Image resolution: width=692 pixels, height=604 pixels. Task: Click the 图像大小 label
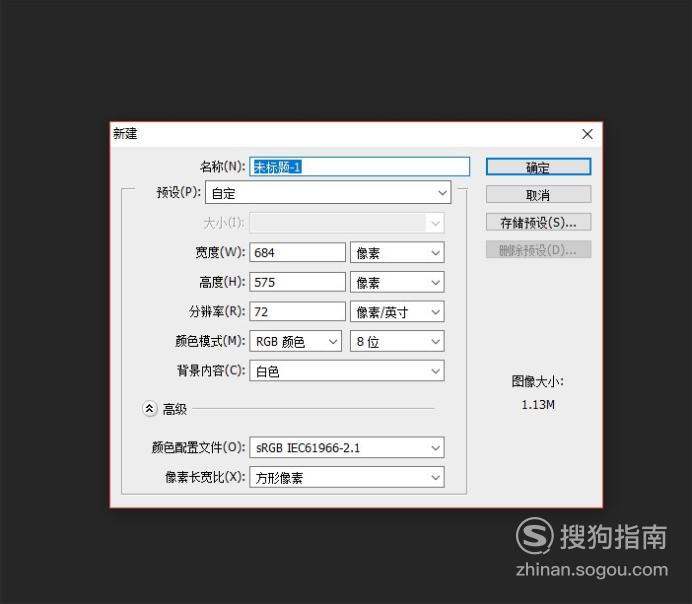pyautogui.click(x=538, y=381)
